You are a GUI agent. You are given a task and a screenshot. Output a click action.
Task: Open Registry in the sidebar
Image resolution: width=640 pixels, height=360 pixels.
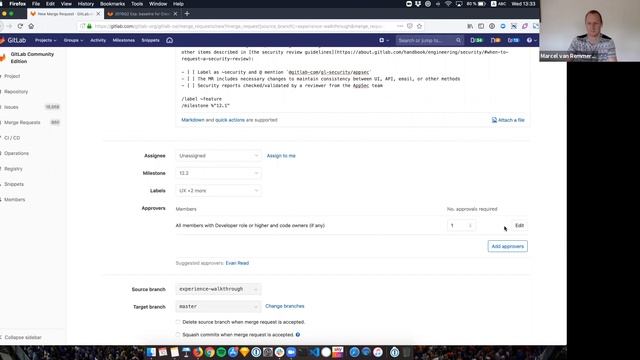(13, 169)
